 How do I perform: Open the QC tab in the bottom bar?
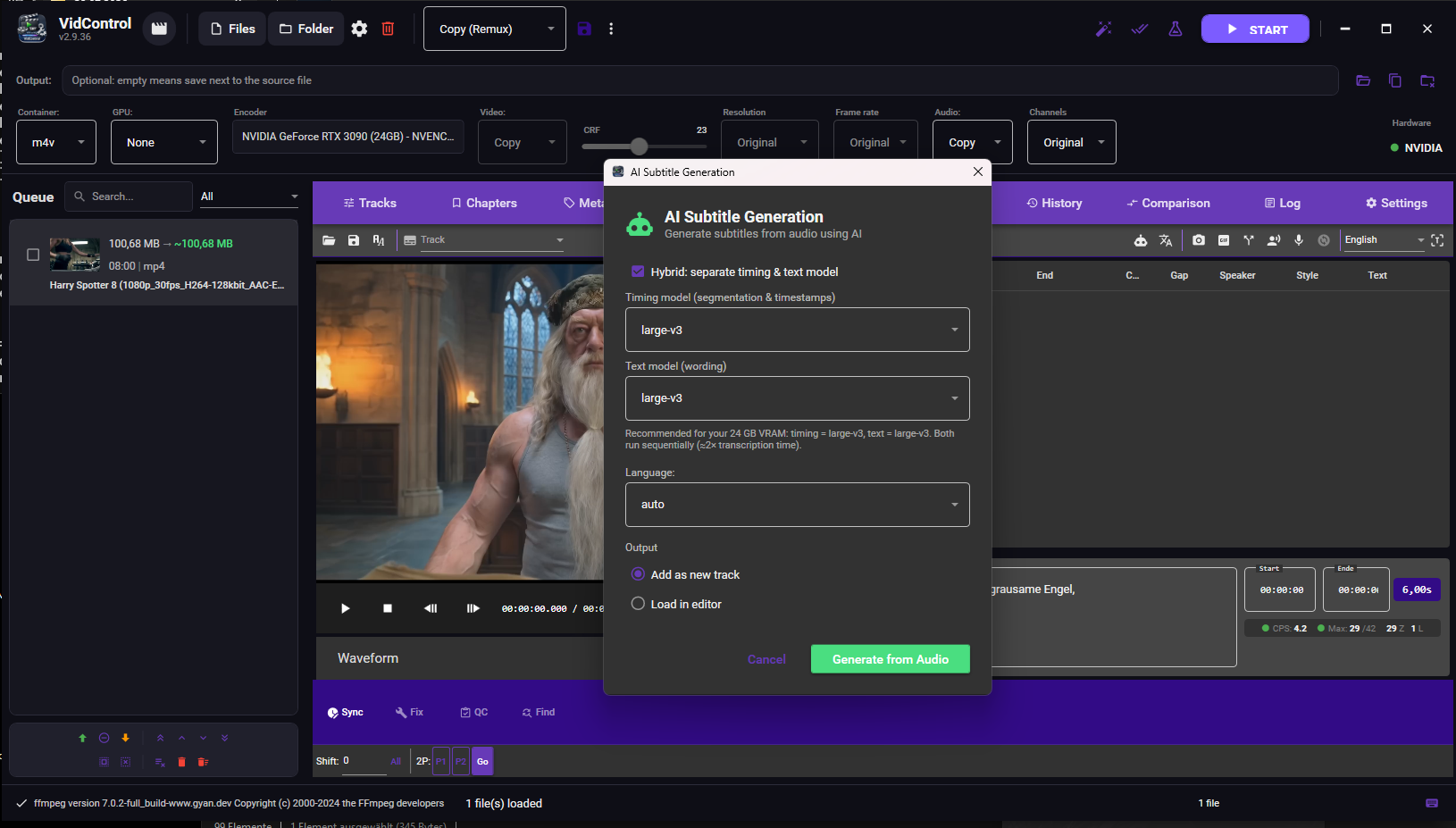pyautogui.click(x=473, y=712)
